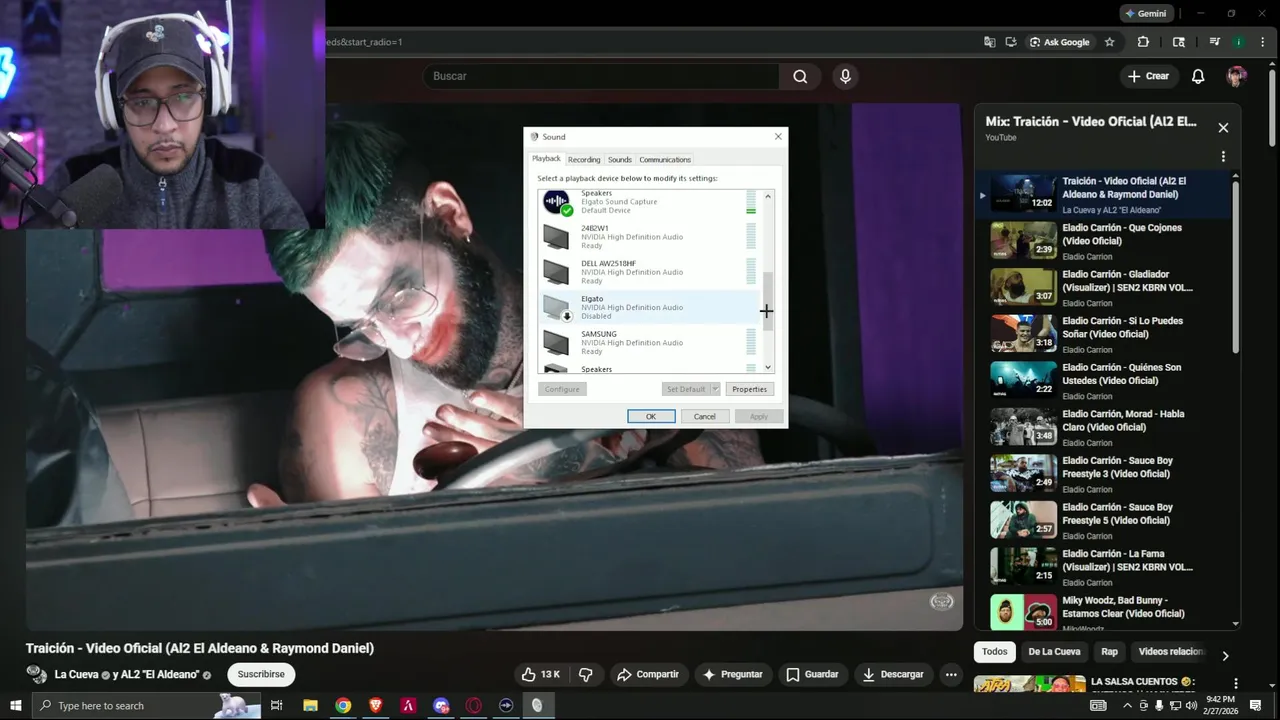
Task: Play Eladio Carrión - Gladiador (Visualizer)
Action: coord(1105,287)
